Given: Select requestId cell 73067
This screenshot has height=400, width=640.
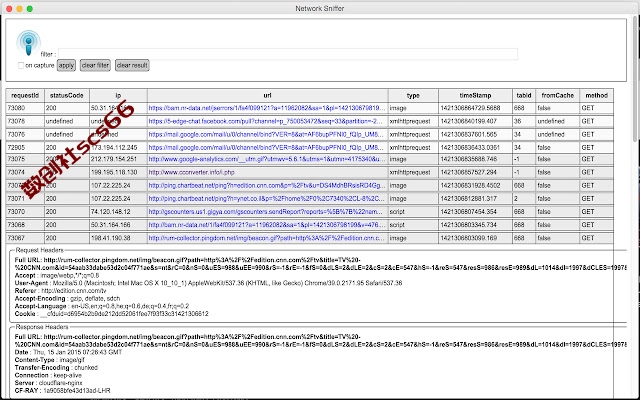Looking at the screenshot, I should (x=25, y=238).
